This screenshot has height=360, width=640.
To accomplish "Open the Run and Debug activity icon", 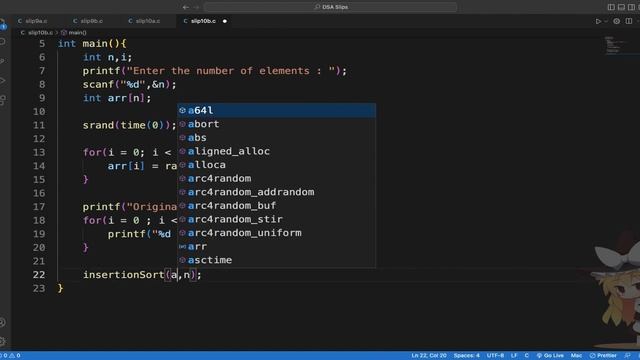I will coord(3,81).
